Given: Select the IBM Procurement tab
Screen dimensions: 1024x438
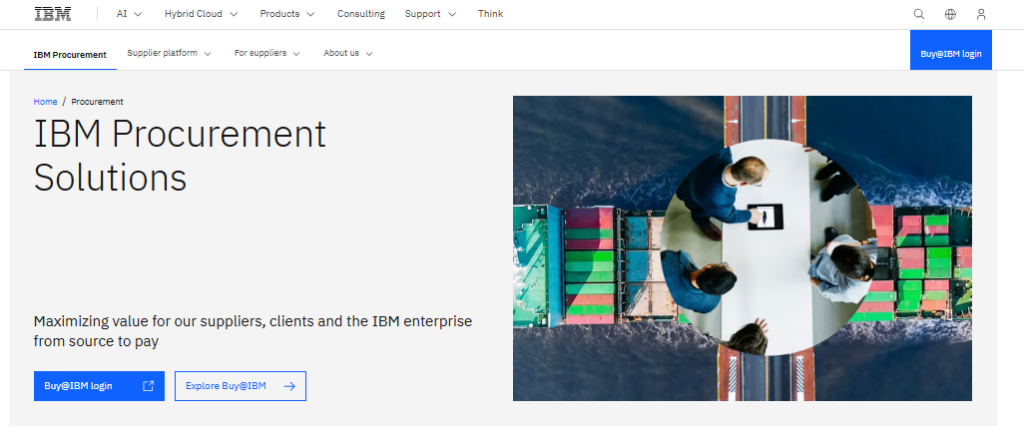Looking at the screenshot, I should click(70, 55).
